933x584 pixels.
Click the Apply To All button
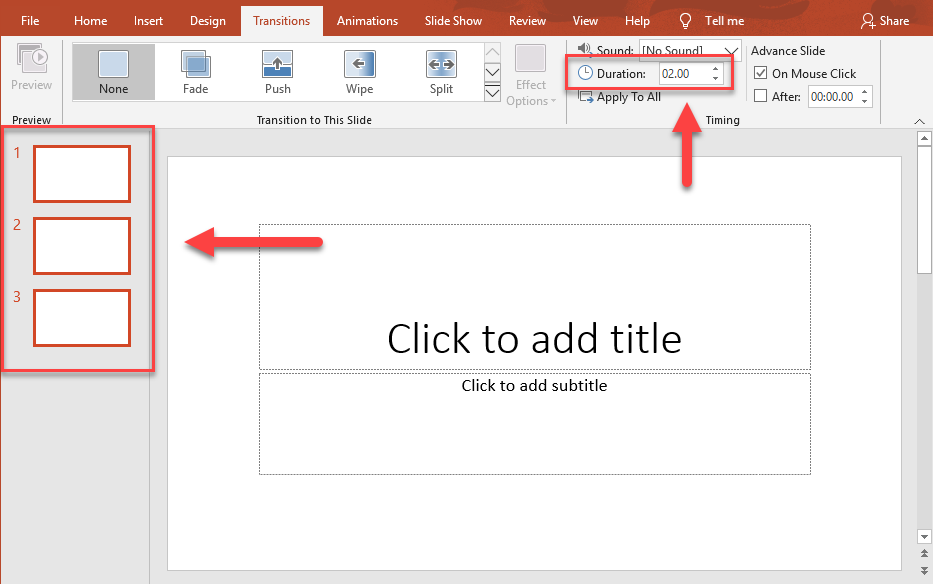coord(619,97)
